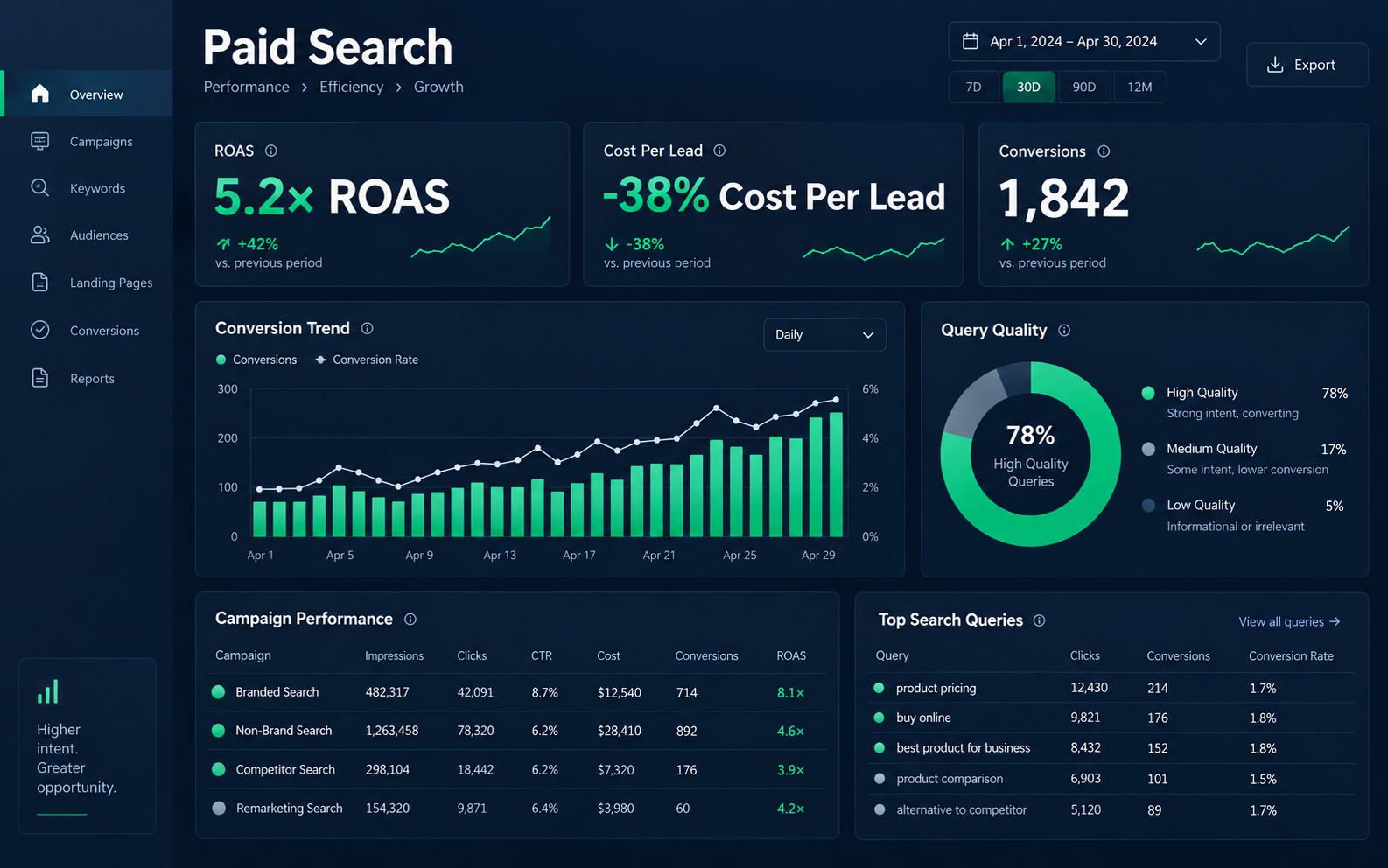Open the date range dropdown
The width and height of the screenshot is (1388, 868).
point(1084,41)
